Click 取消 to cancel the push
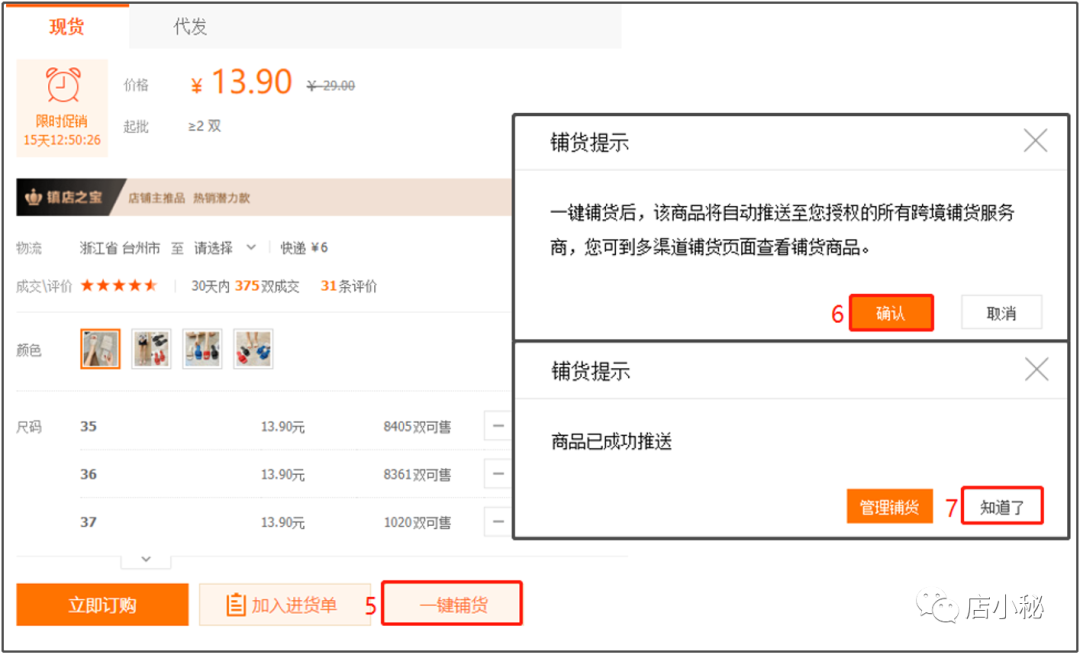This screenshot has height=655, width=1080. pyautogui.click(x=1001, y=312)
